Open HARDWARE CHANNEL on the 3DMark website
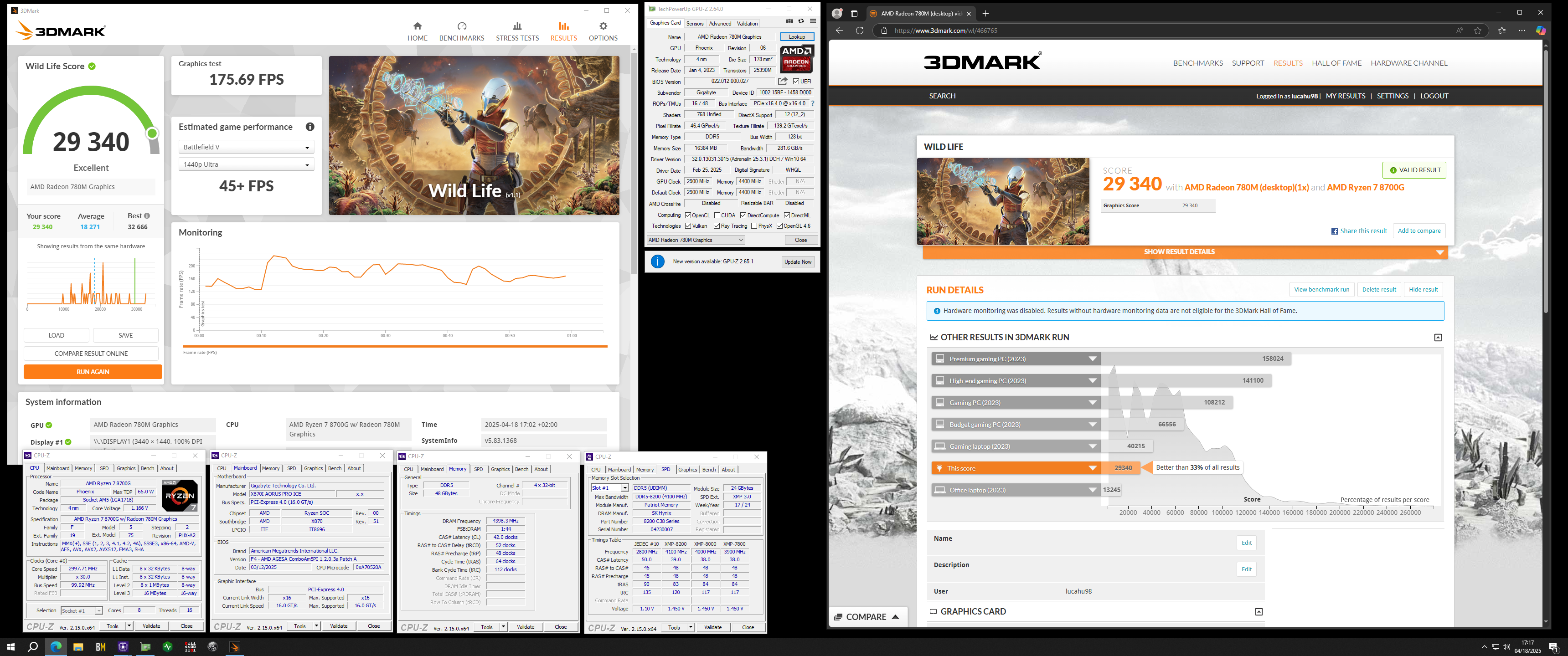The image size is (1568, 656). [x=1408, y=63]
